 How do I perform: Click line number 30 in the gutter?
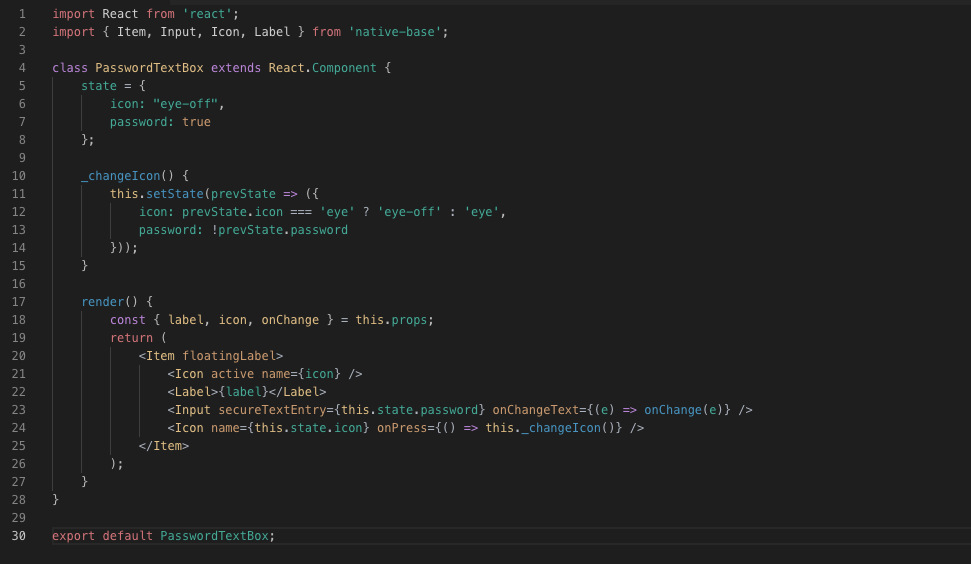19,536
